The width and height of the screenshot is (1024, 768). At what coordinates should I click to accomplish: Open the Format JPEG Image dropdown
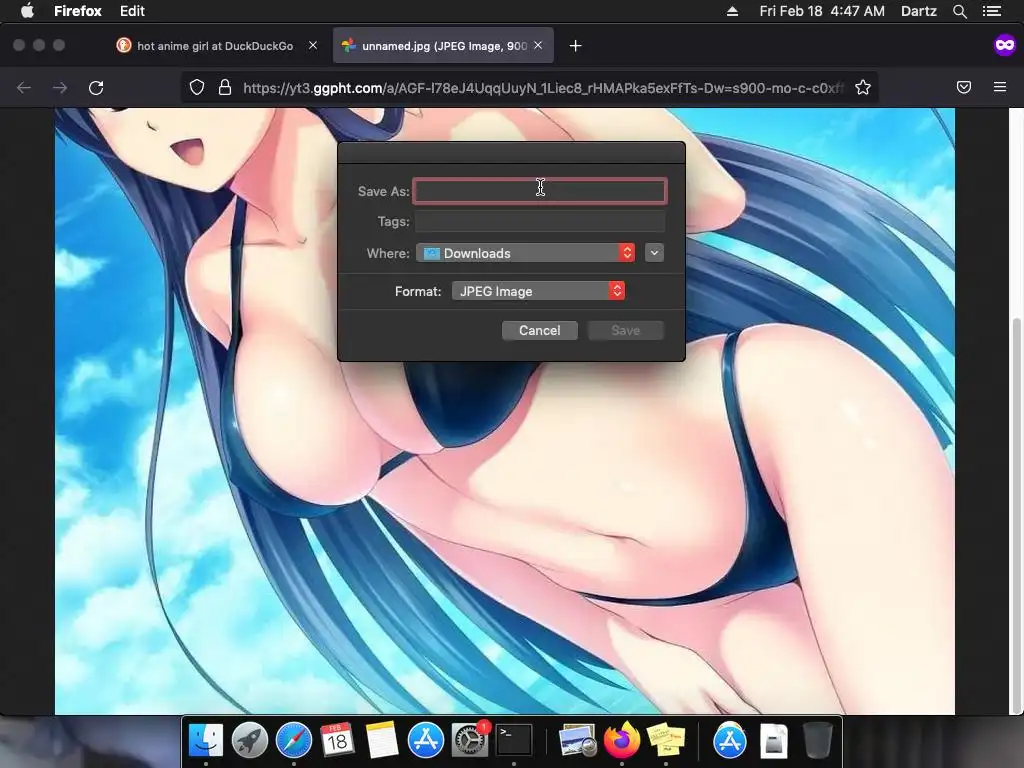coord(538,291)
